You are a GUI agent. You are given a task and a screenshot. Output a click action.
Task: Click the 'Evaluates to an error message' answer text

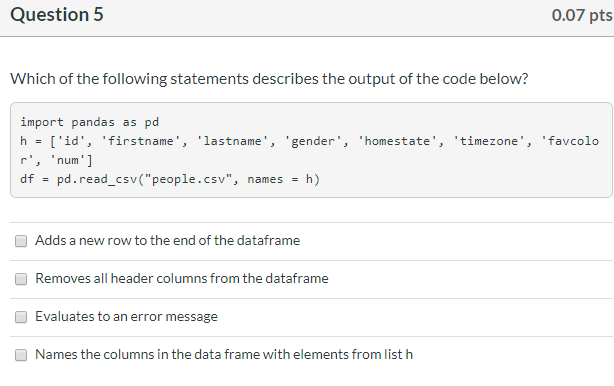click(126, 316)
